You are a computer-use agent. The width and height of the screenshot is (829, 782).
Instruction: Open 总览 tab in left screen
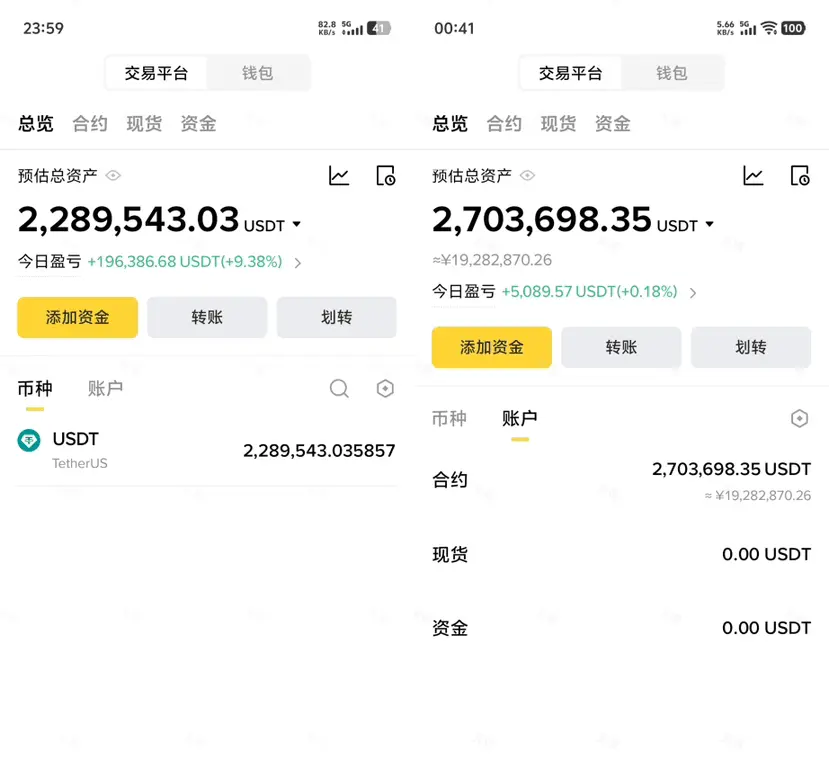pyautogui.click(x=36, y=124)
